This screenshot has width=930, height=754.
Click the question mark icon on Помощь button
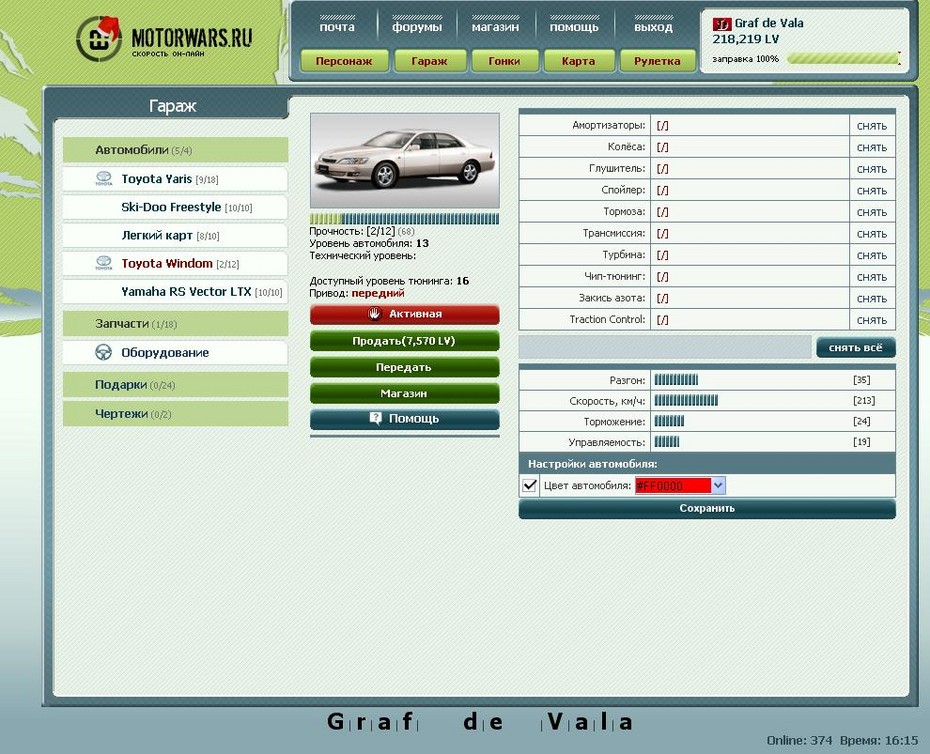tap(375, 418)
